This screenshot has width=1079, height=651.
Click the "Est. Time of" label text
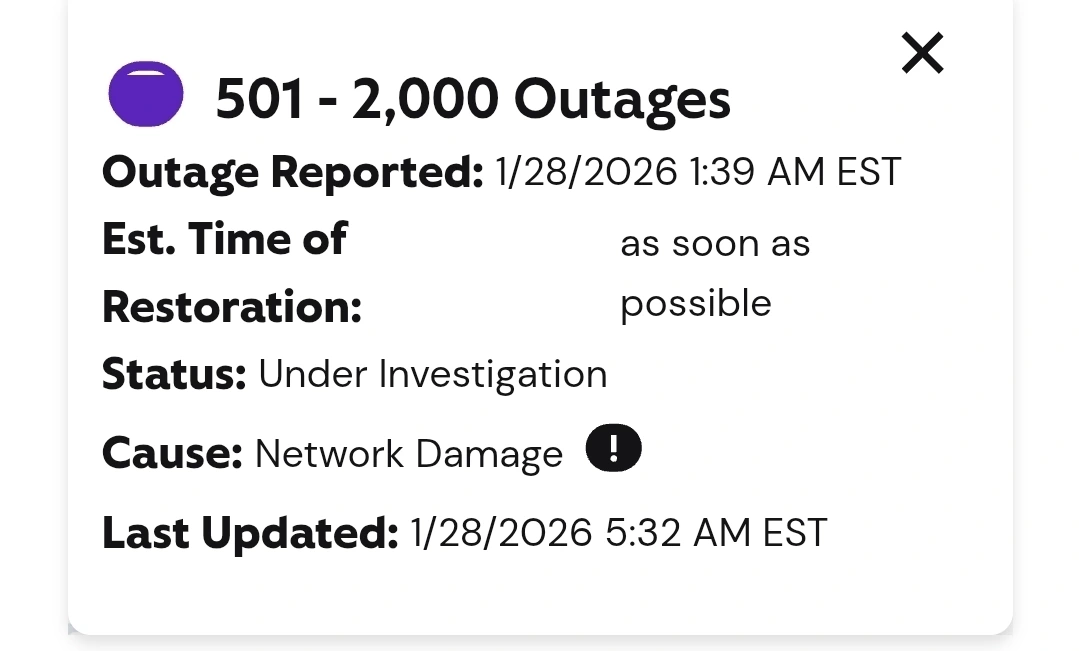click(224, 239)
